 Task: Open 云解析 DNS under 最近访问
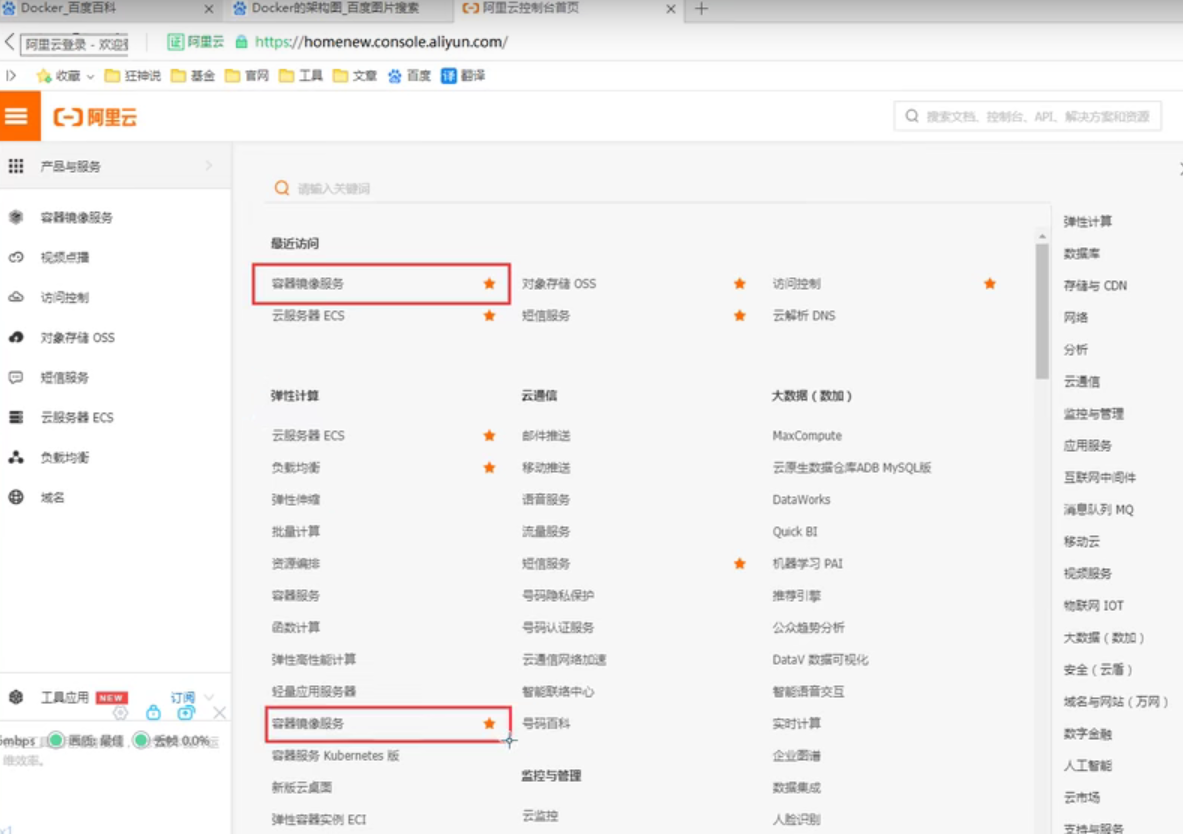(x=804, y=315)
